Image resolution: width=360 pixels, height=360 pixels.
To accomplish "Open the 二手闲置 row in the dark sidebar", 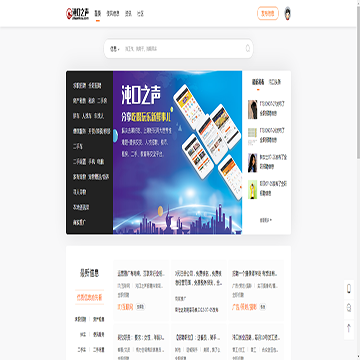I will [89, 162].
